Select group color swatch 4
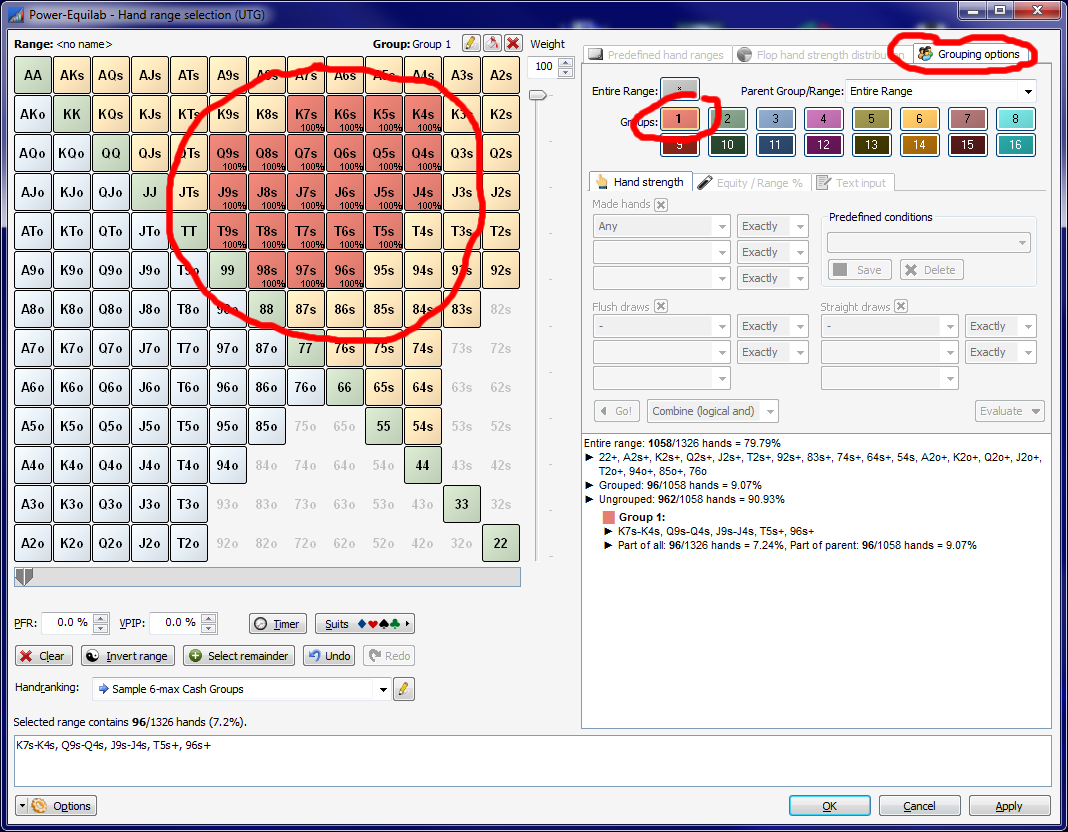 823,119
